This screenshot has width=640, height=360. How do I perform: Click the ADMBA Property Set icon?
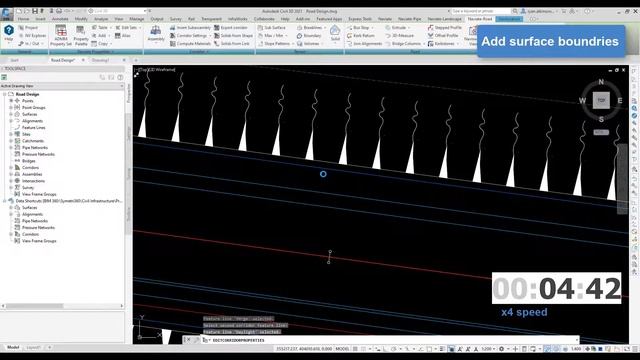[x=61, y=35]
